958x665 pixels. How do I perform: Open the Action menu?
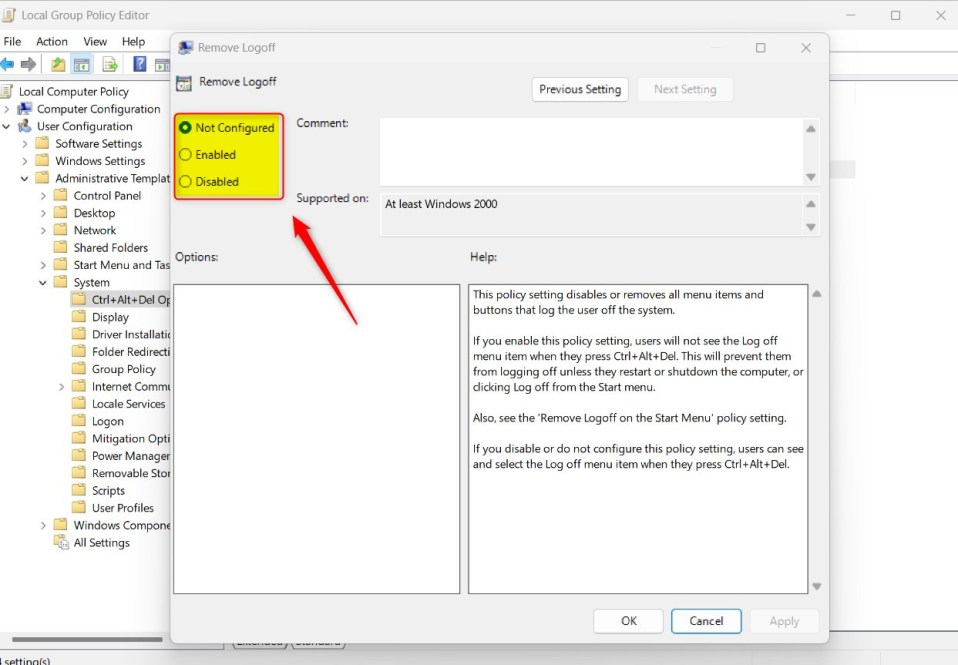(52, 42)
